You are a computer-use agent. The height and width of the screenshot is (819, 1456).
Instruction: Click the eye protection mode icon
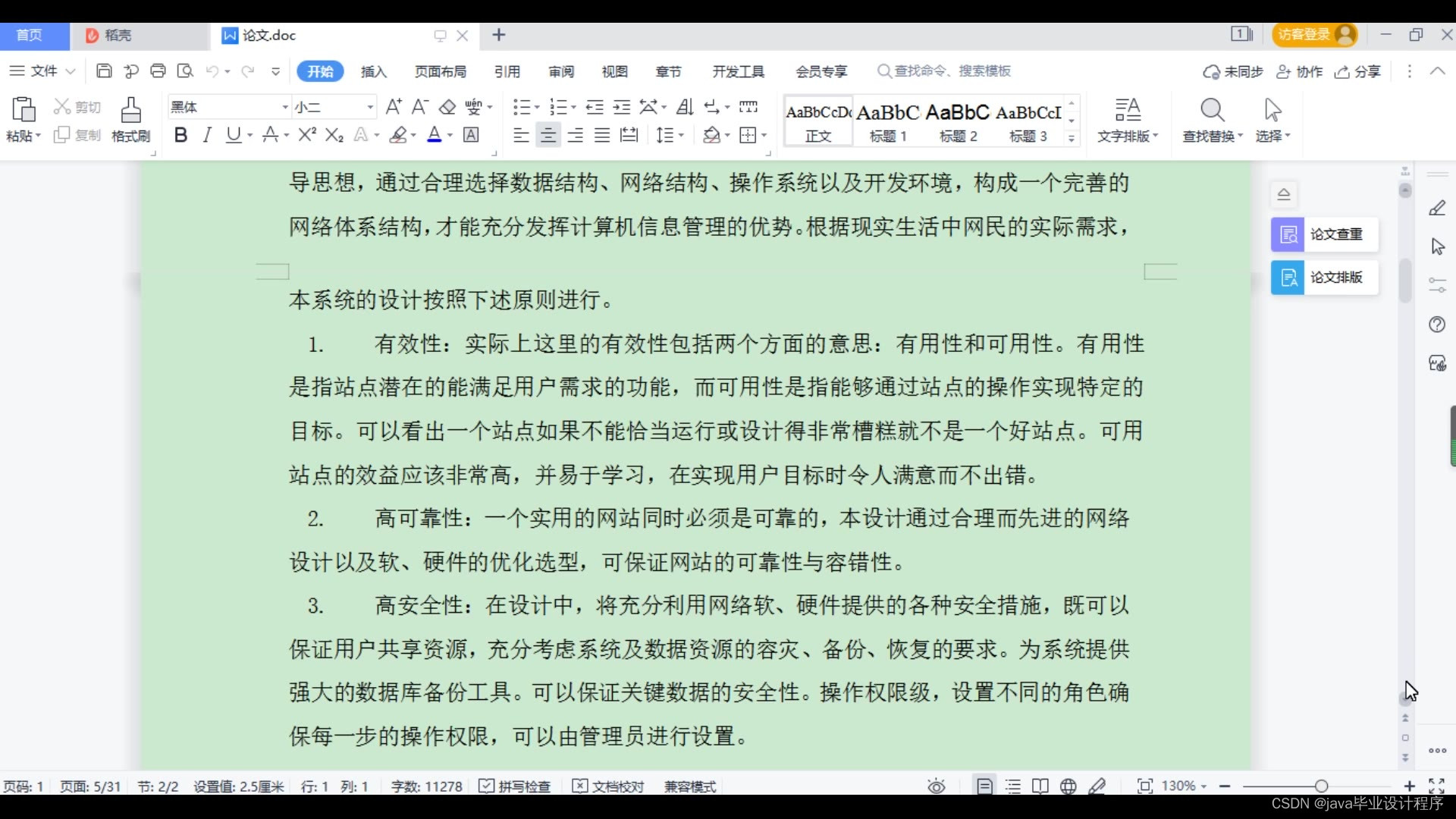pos(936,786)
